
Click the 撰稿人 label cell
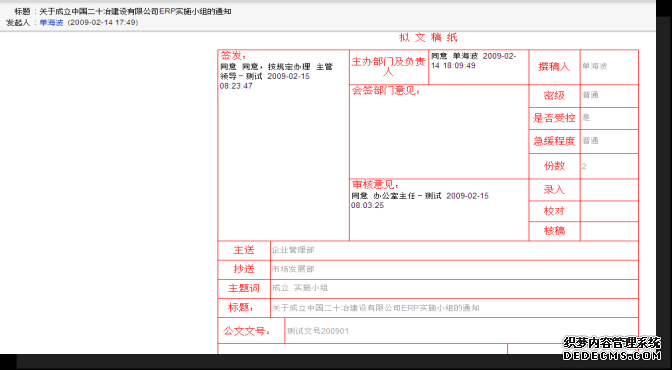click(554, 67)
